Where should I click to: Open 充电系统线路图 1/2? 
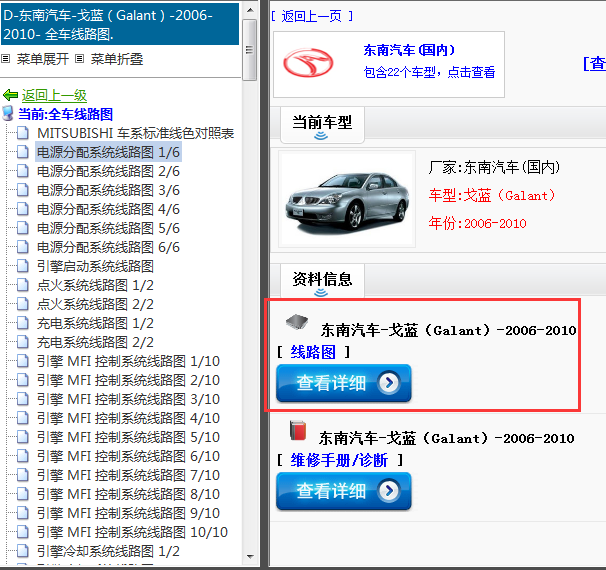click(x=95, y=323)
